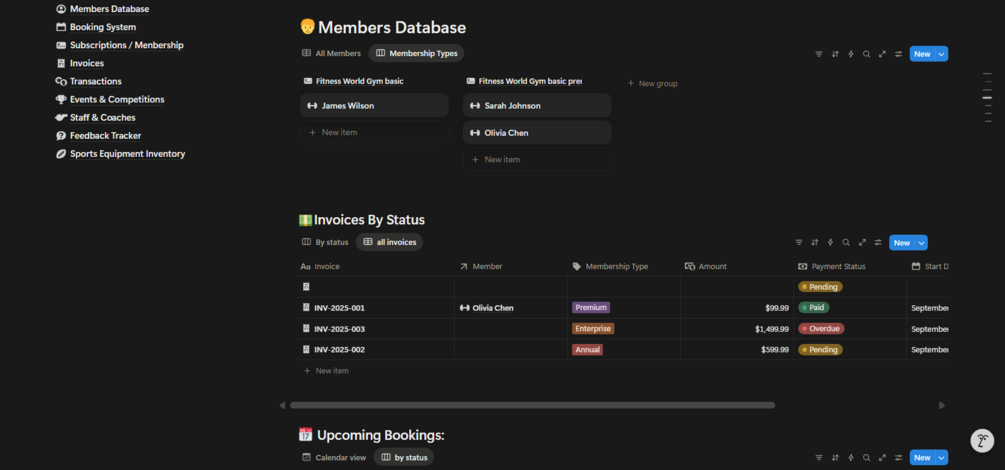The width and height of the screenshot is (1005, 470).
Task: Switch to the All Members tab
Action: [x=332, y=53]
